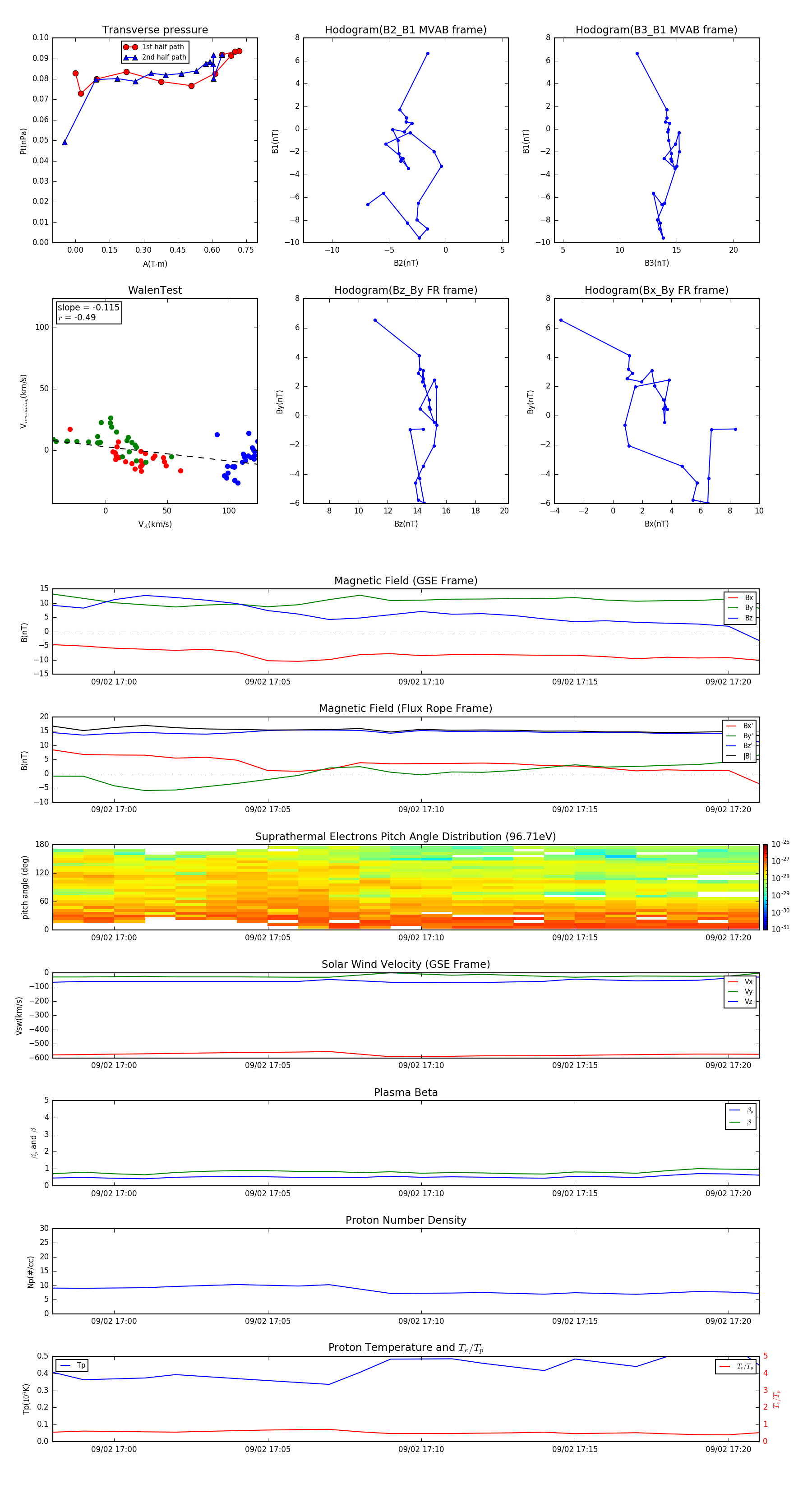812x1489 pixels.
Task: Click 'Pt(nPa)' y-axis label
Action: pyautogui.click(x=24, y=141)
